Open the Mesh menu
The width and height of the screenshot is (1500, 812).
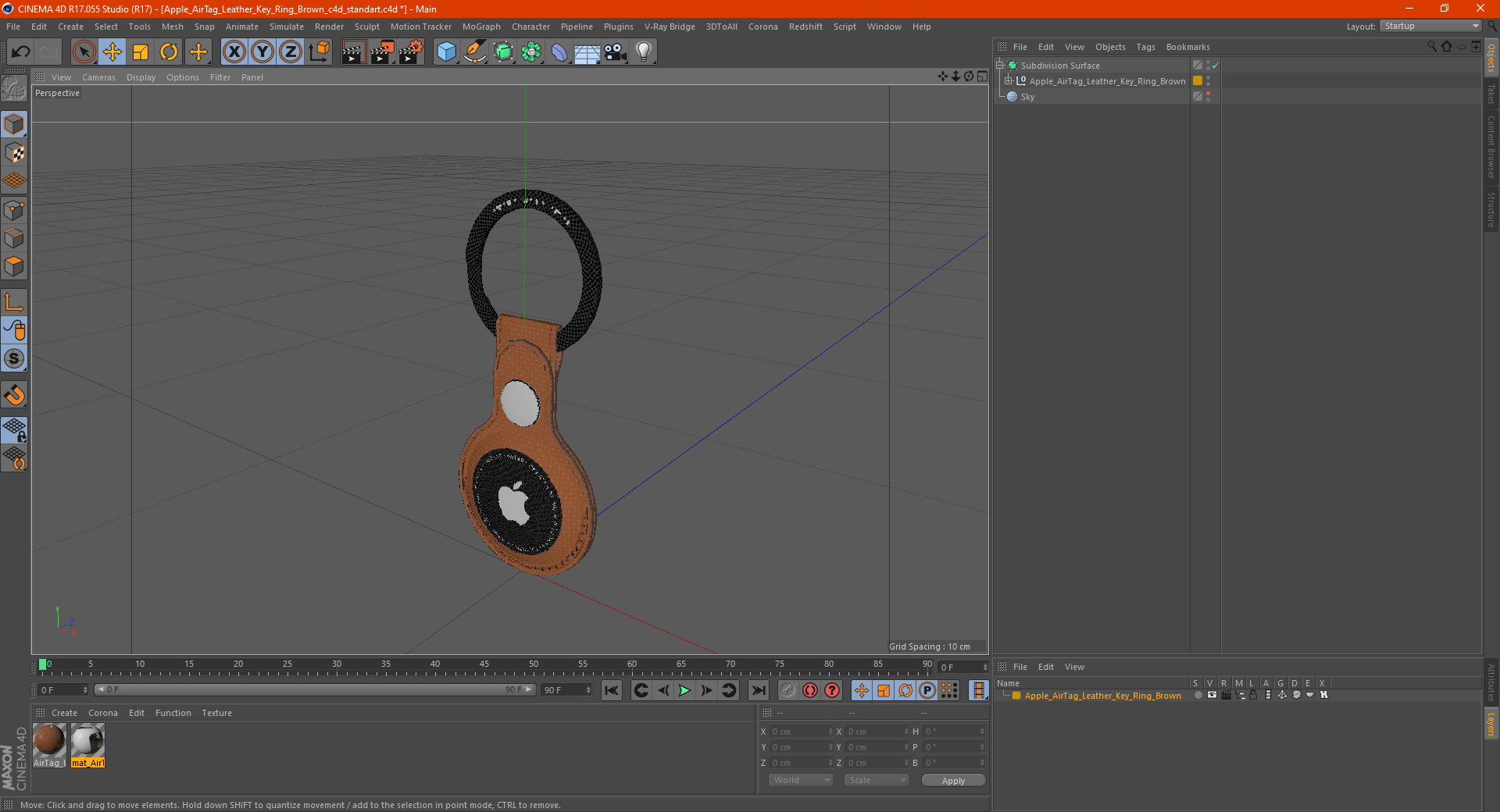tap(172, 27)
